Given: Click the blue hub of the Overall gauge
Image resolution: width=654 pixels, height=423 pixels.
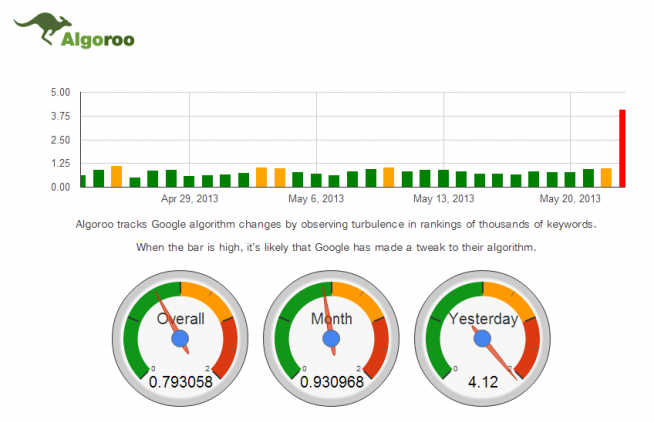Looking at the screenshot, I should click(x=180, y=338).
